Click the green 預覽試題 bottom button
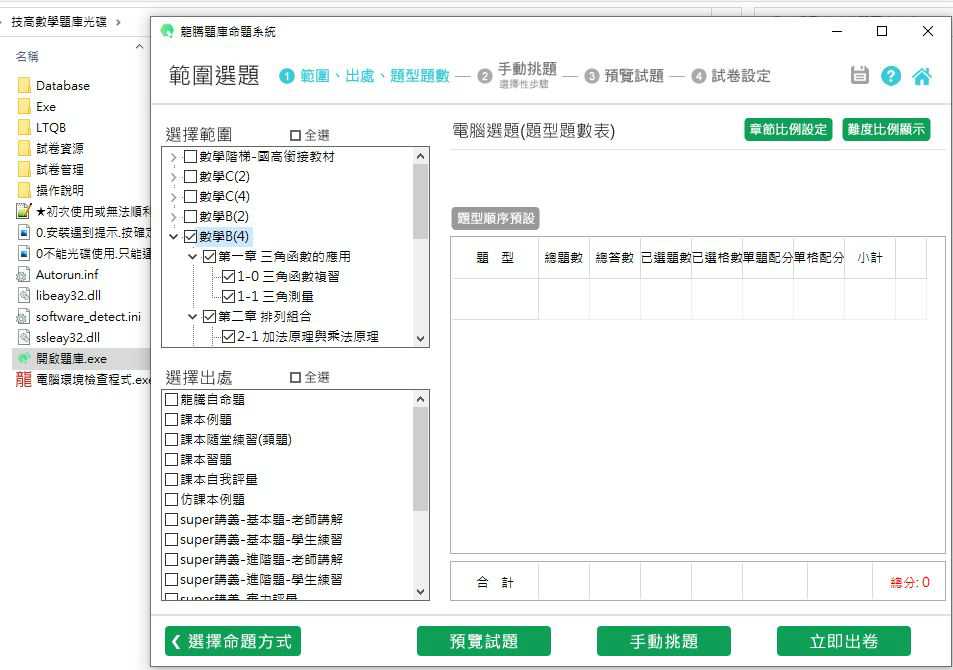953x670 pixels. [x=484, y=641]
